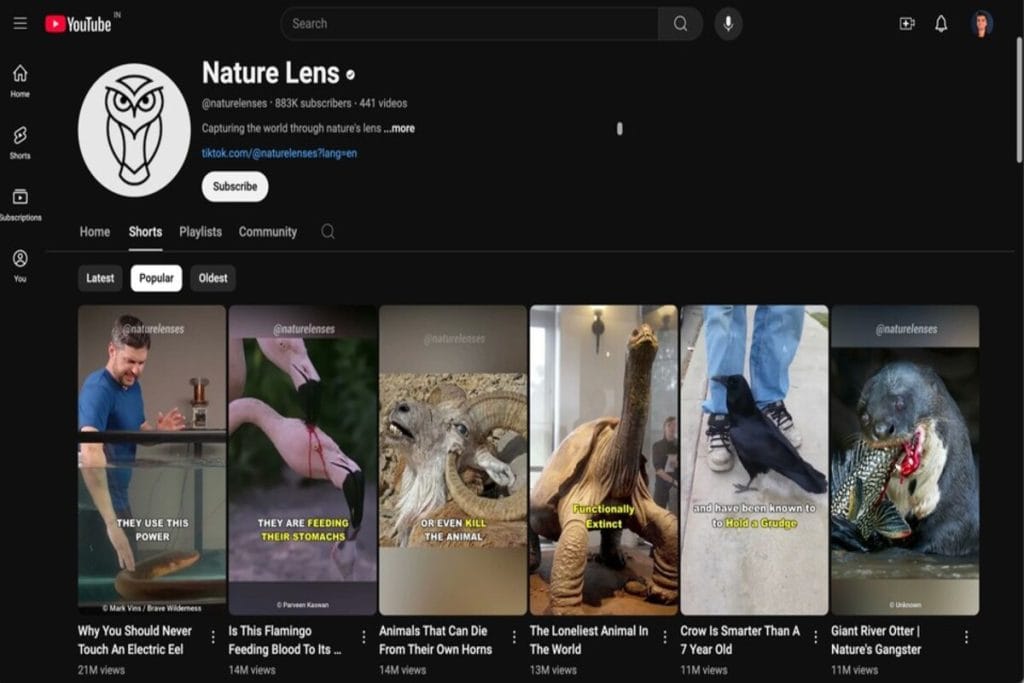
Task: Sort shorts by Oldest
Action: click(x=213, y=278)
